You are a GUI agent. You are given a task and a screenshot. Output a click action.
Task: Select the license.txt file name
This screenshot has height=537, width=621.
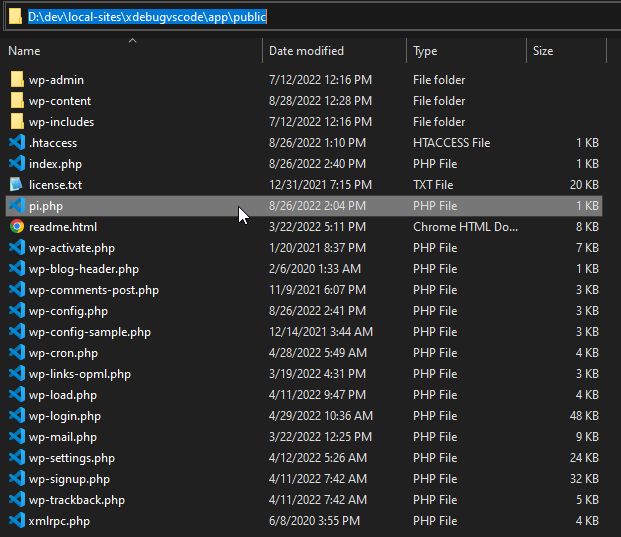pyautogui.click(x=55, y=185)
